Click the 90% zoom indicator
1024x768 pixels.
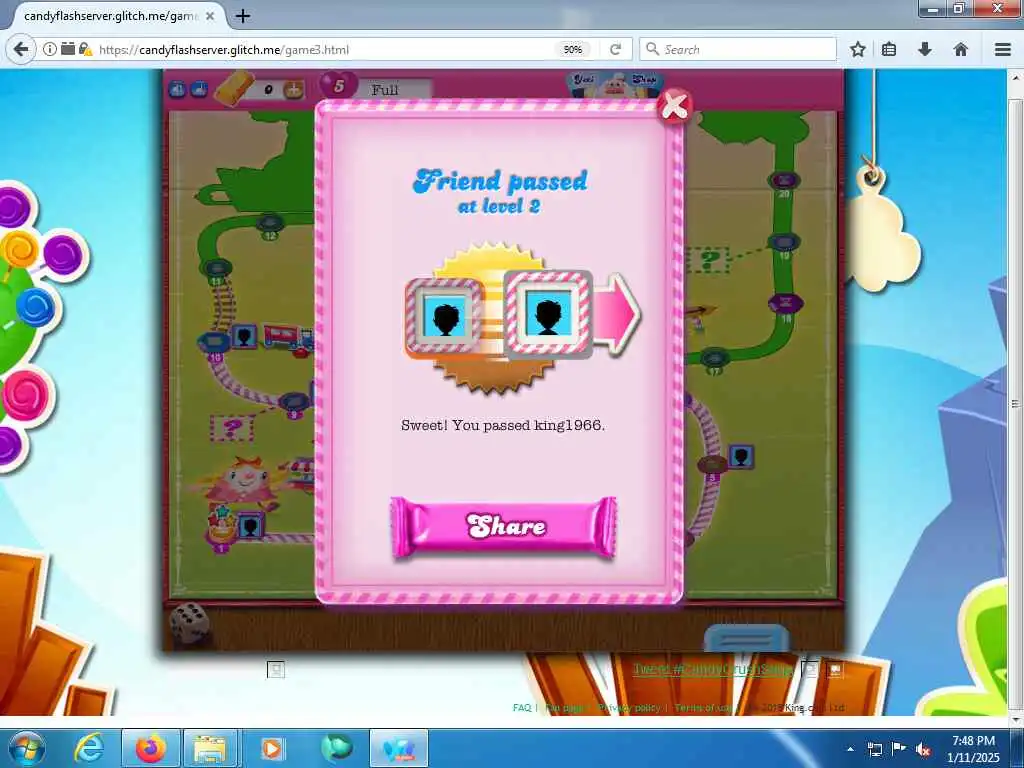coord(573,50)
